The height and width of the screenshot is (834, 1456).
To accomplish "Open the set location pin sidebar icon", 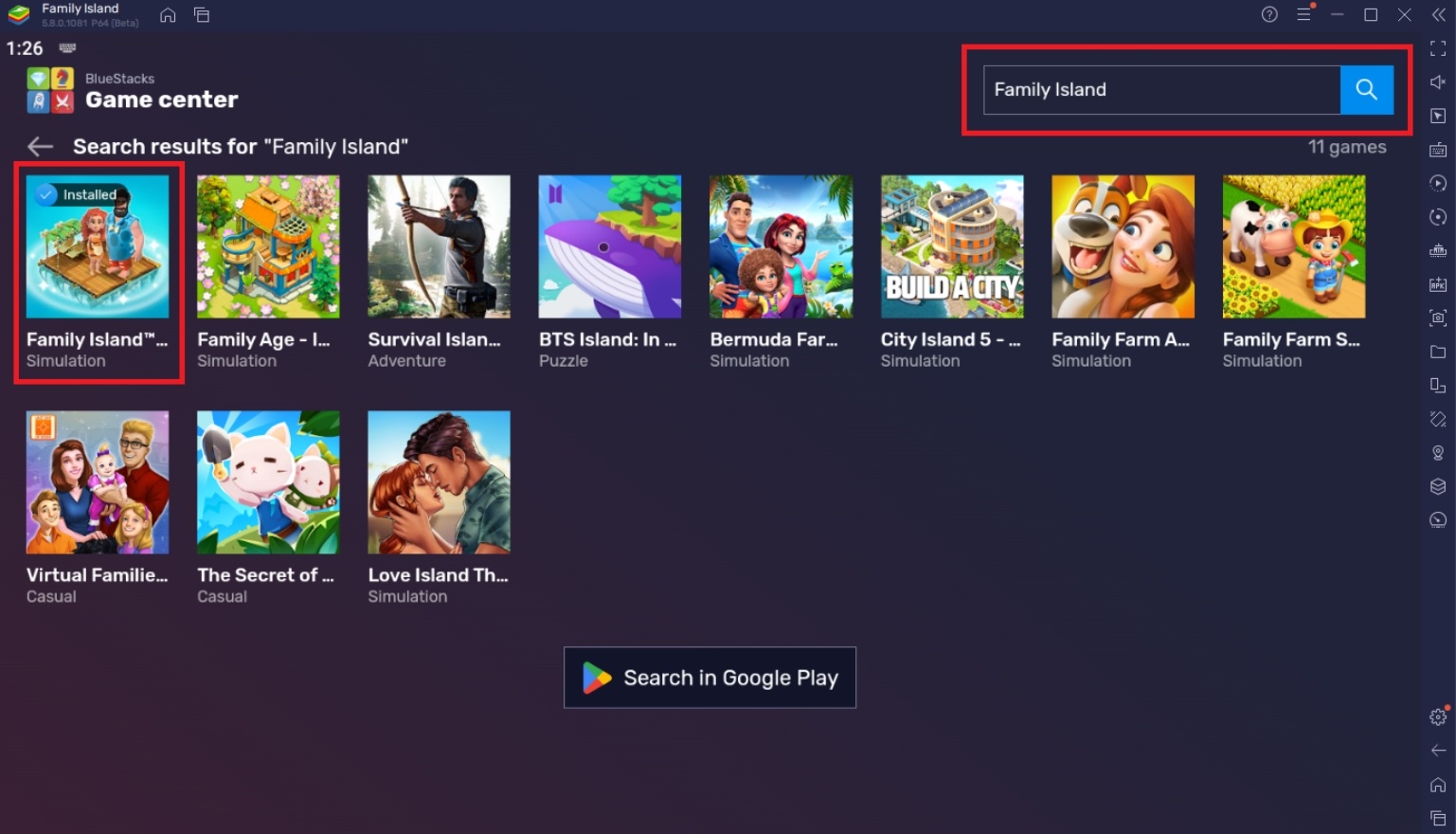I will point(1438,452).
